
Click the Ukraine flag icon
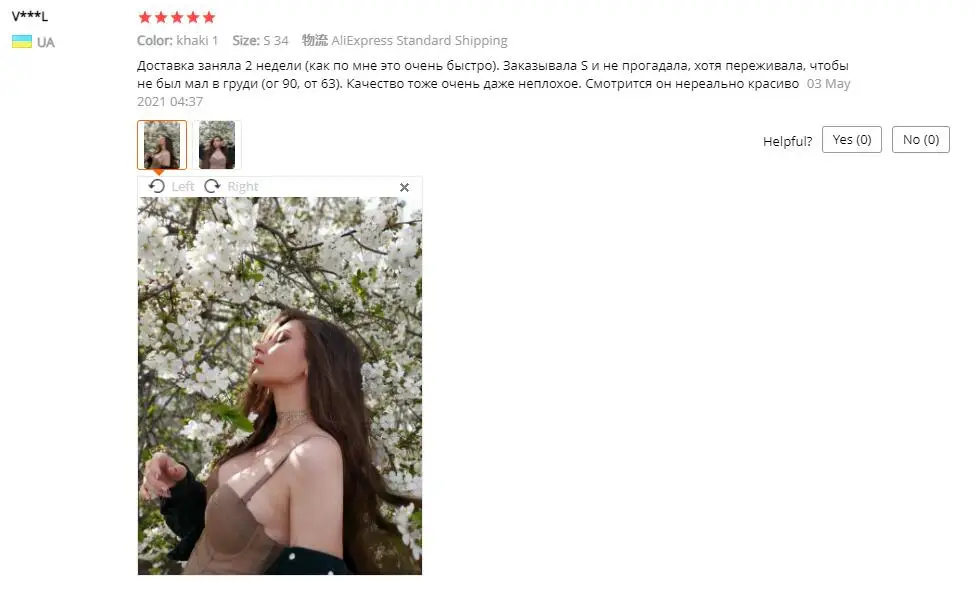pyautogui.click(x=22, y=42)
